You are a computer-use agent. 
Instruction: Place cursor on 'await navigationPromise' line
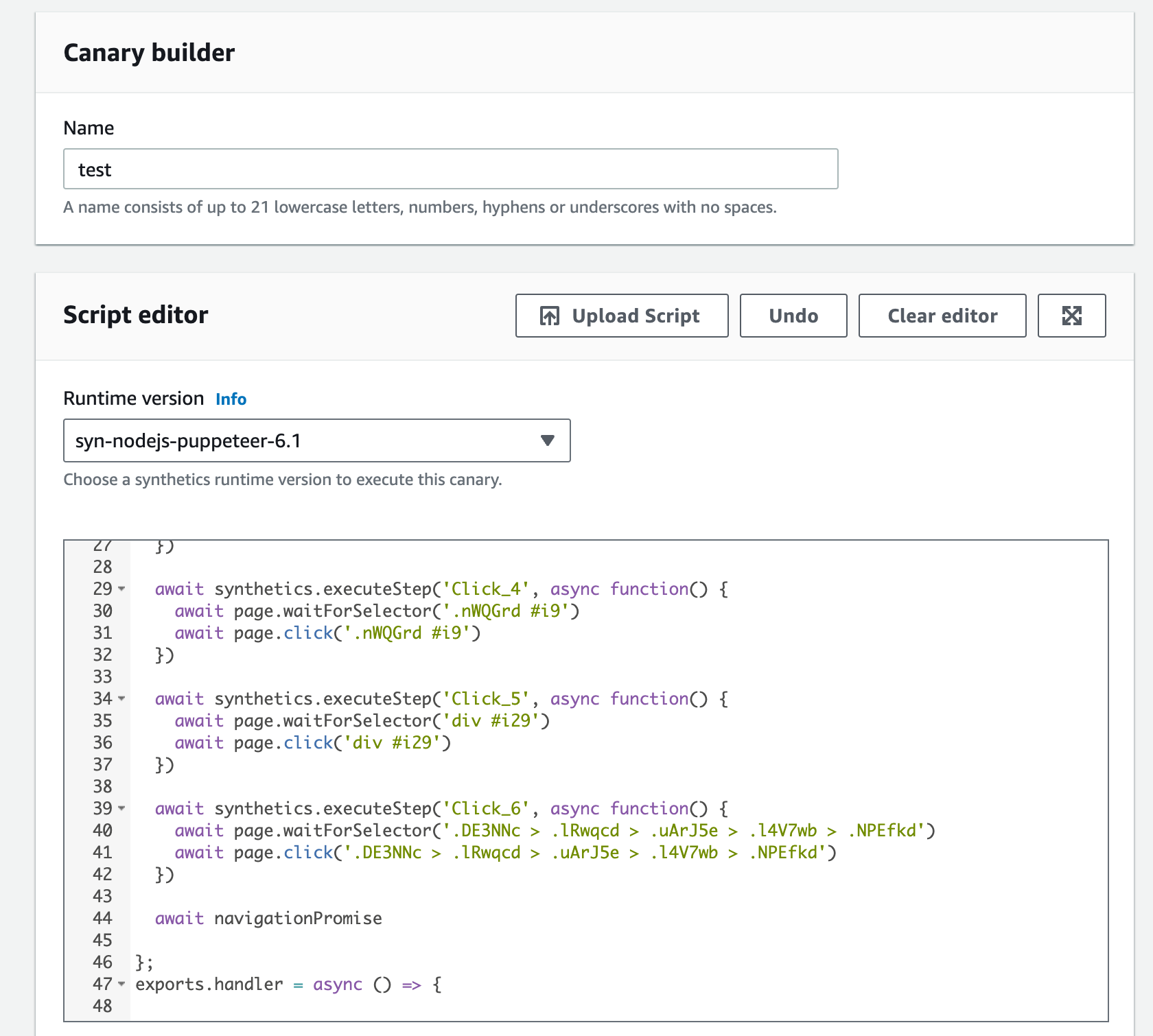coord(268,918)
